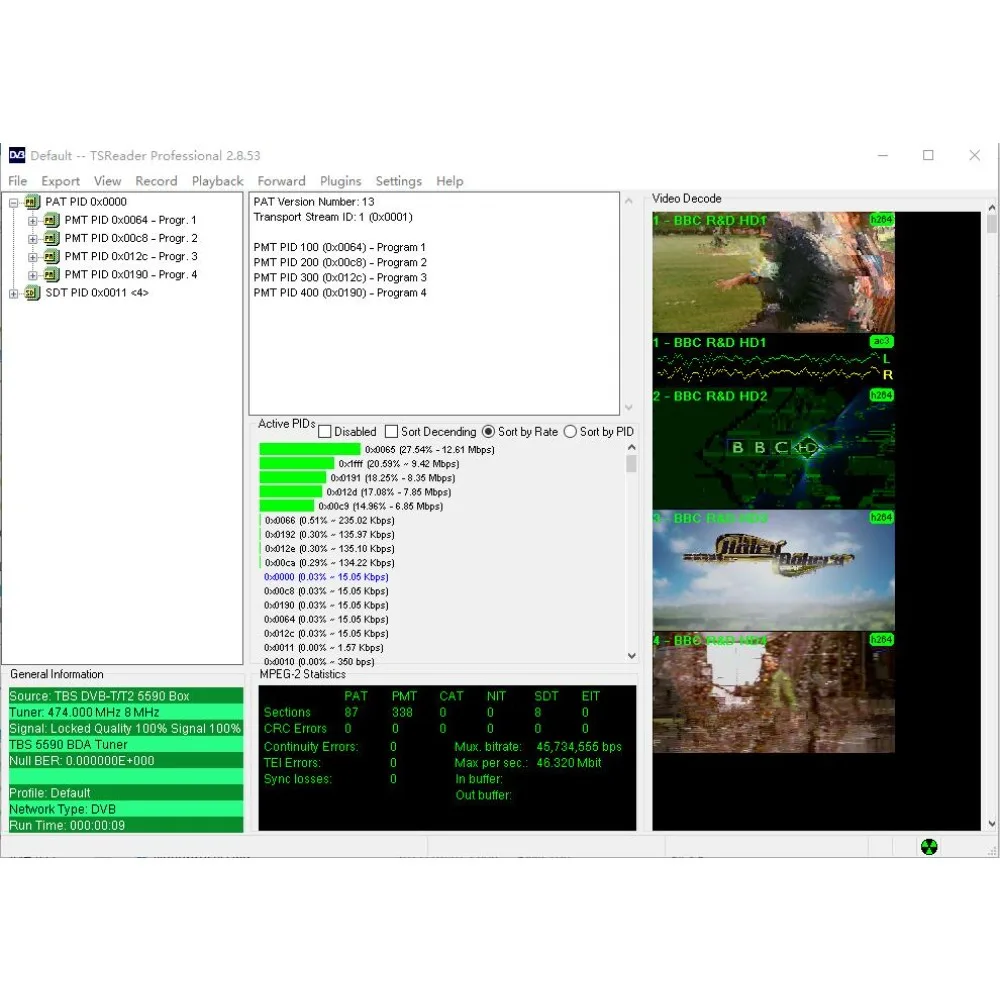Click the PMT icon for Progr. 2
1000x1000 pixels.
(x=52, y=239)
